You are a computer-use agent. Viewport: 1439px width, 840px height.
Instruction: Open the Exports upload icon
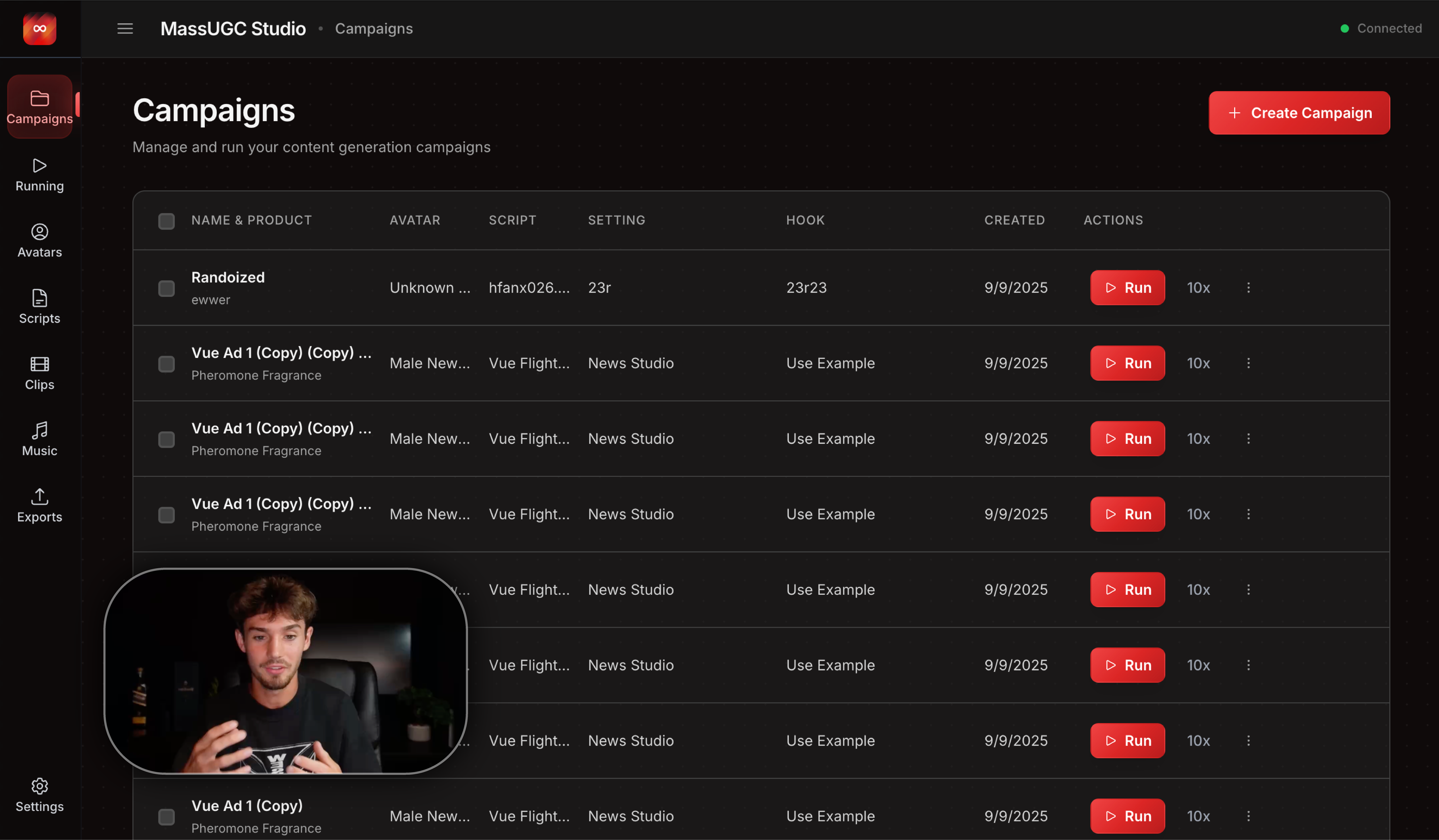coord(39,506)
